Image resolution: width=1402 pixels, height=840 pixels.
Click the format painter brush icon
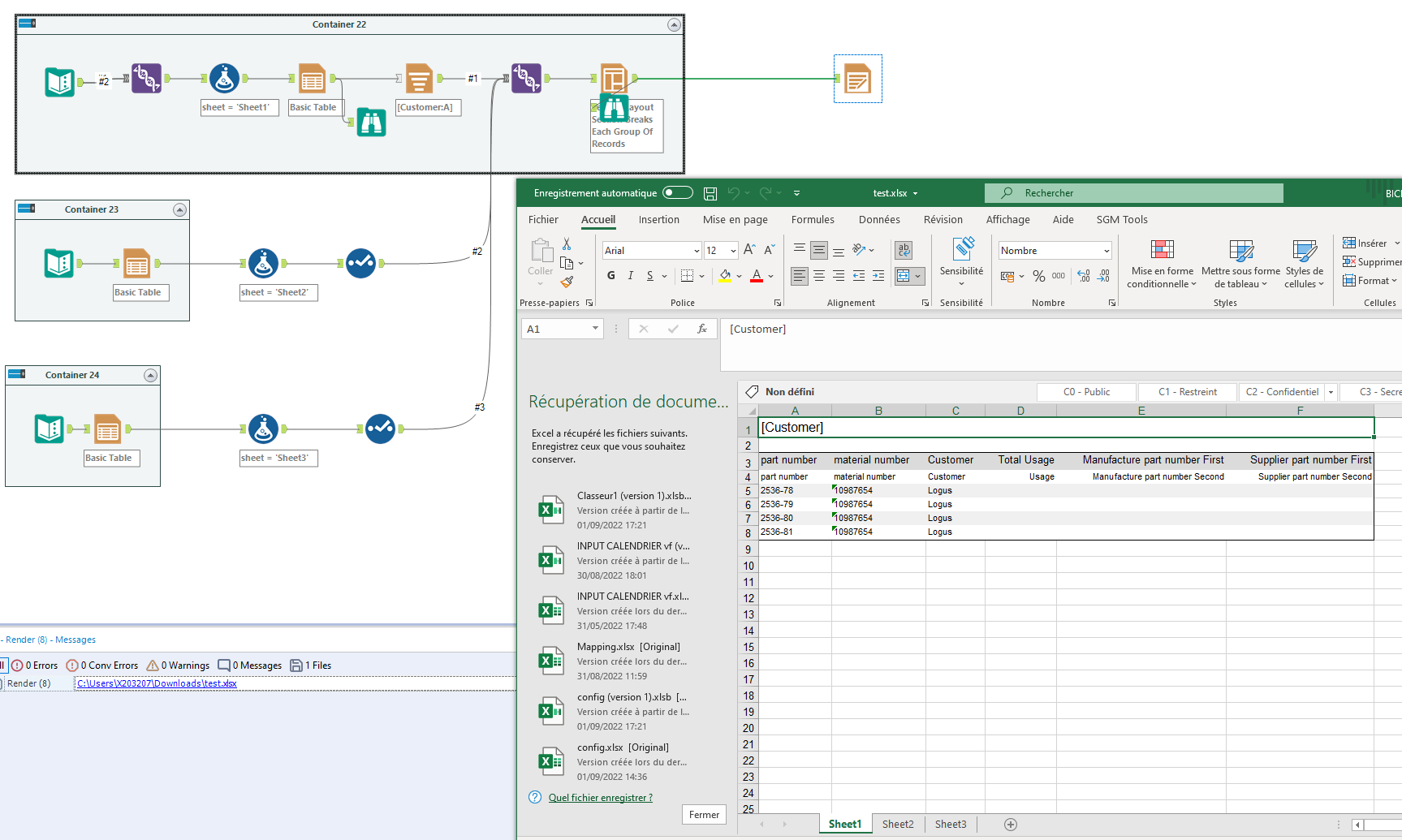567,282
